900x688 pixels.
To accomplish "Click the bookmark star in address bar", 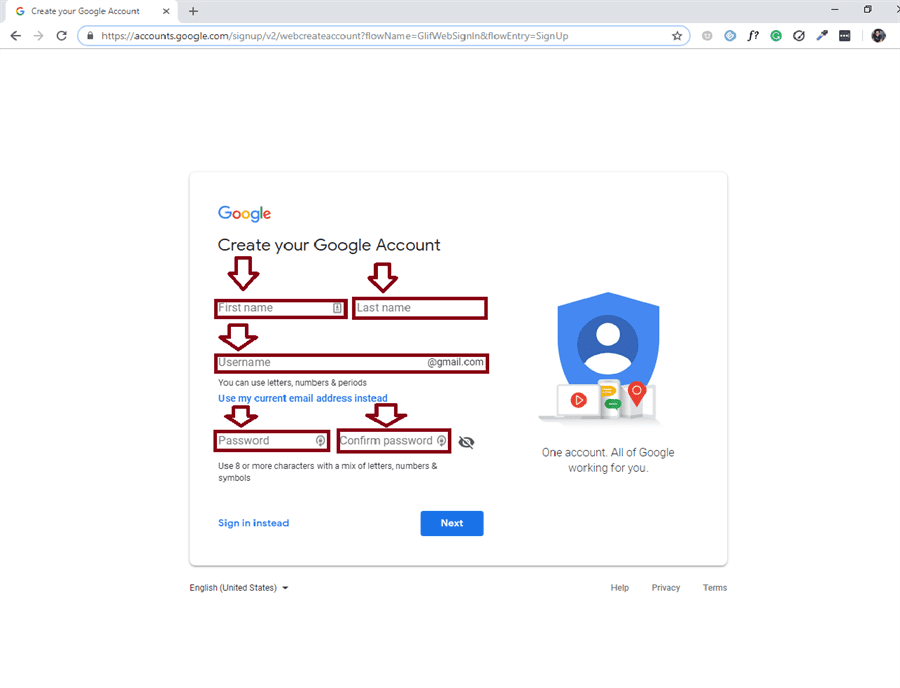I will 678,35.
